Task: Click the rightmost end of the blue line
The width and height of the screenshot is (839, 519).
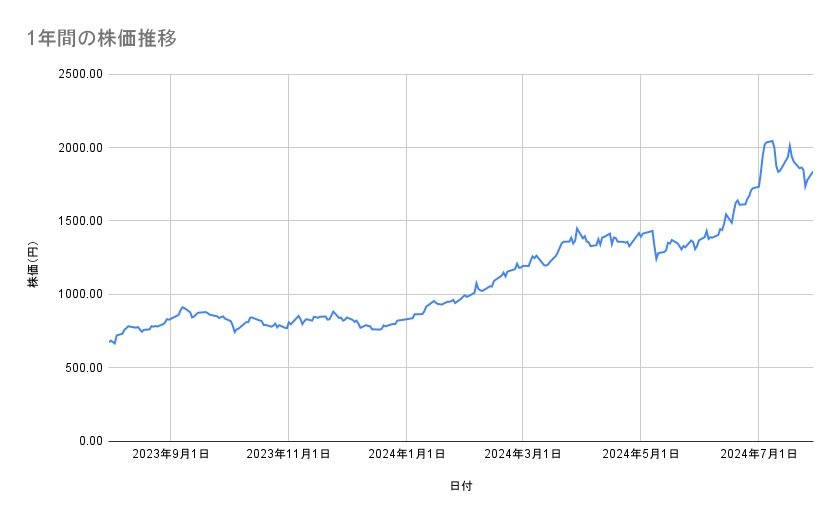Action: click(812, 172)
